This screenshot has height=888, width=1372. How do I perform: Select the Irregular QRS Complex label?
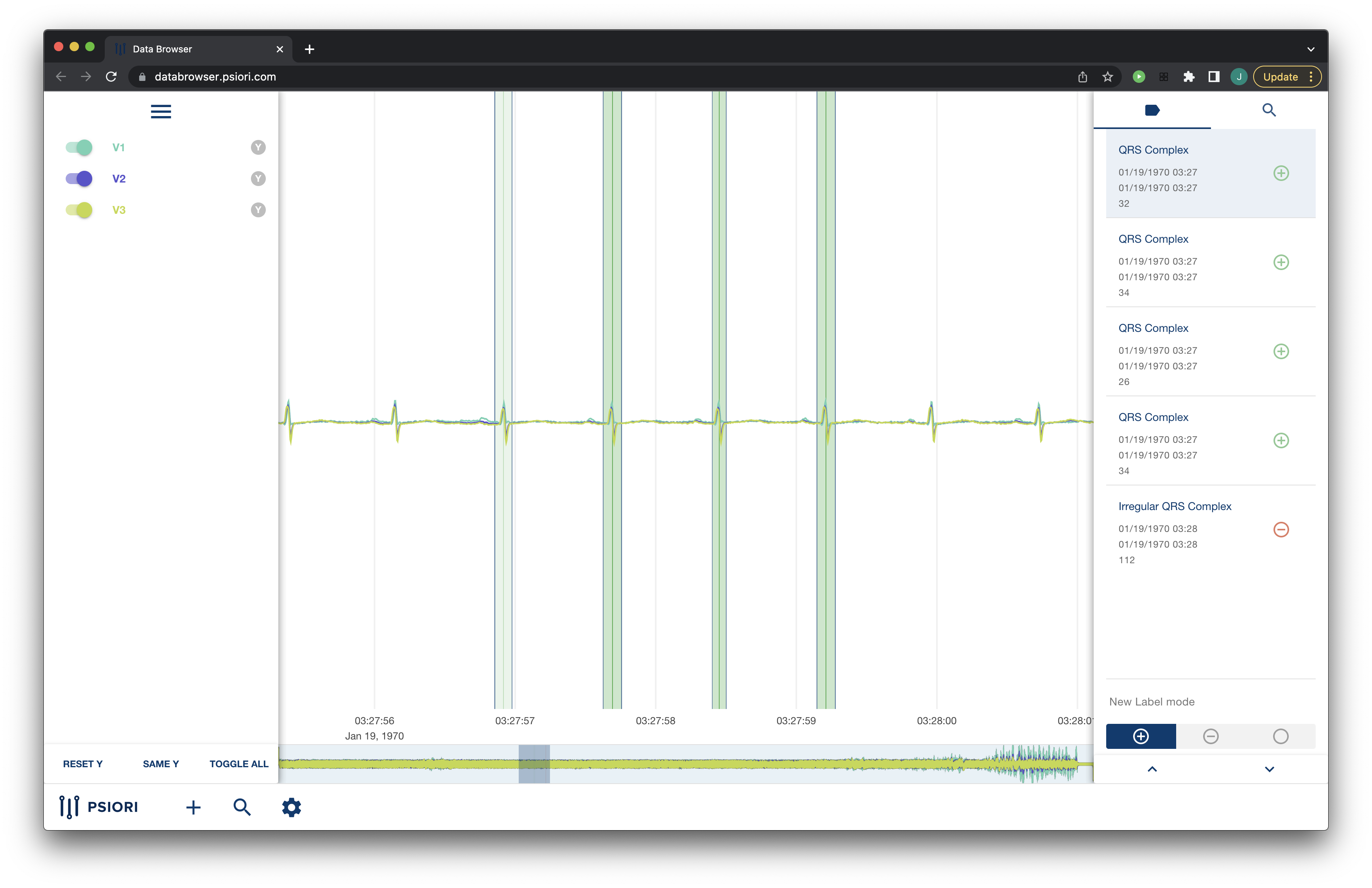pyautogui.click(x=1211, y=530)
